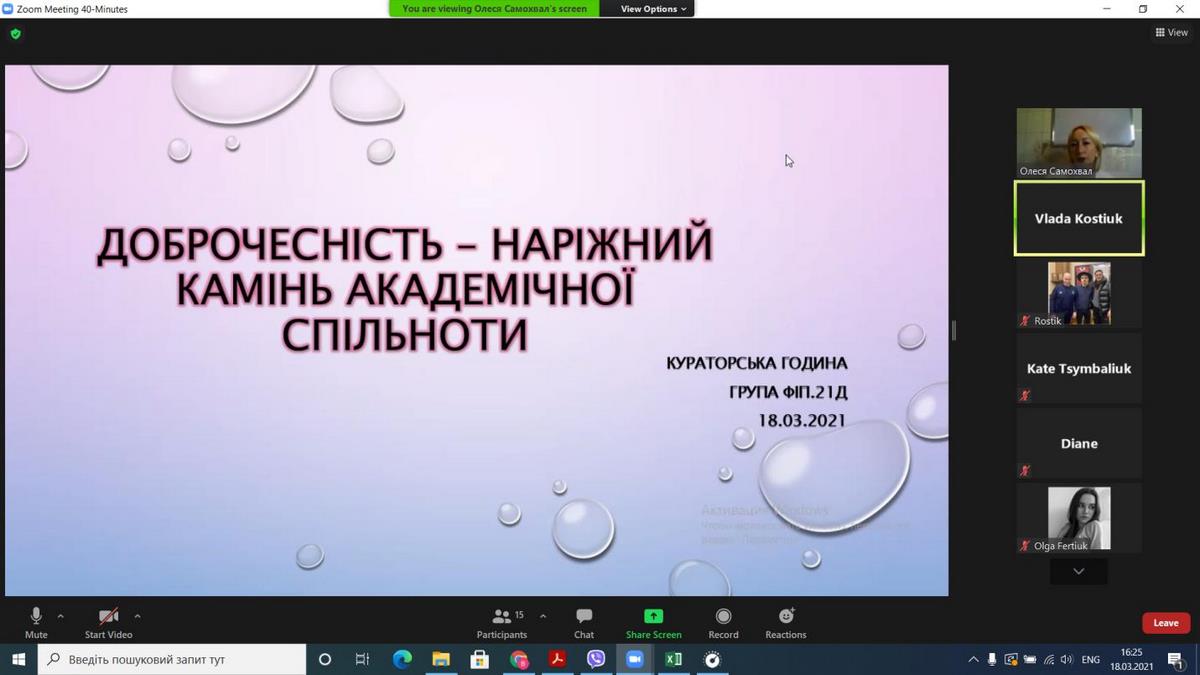Toggle the microphone Mute button
1200x675 pixels.
(x=36, y=622)
